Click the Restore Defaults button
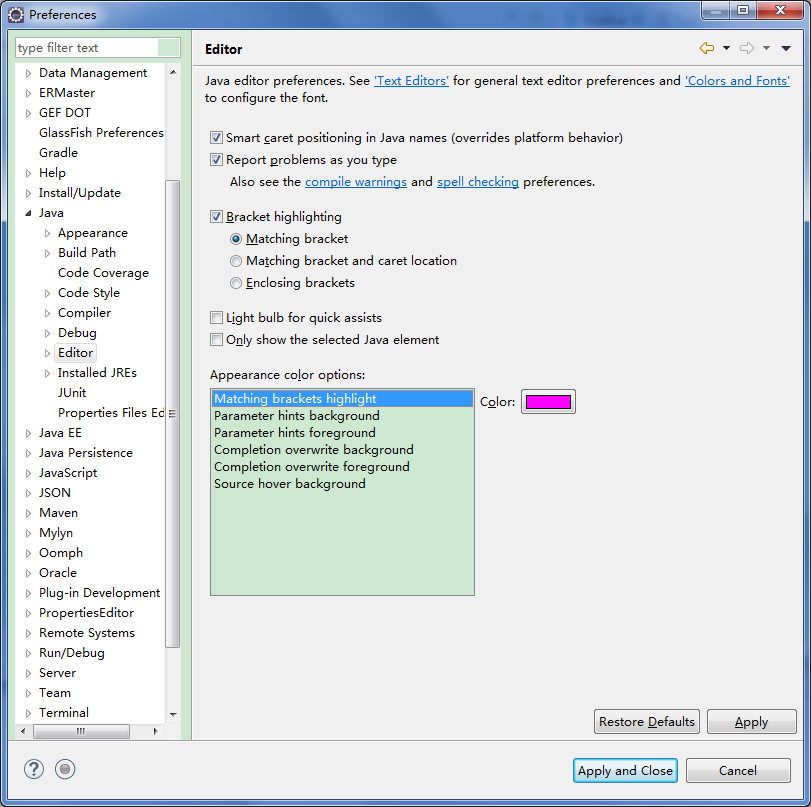The height and width of the screenshot is (807, 811). 647,722
